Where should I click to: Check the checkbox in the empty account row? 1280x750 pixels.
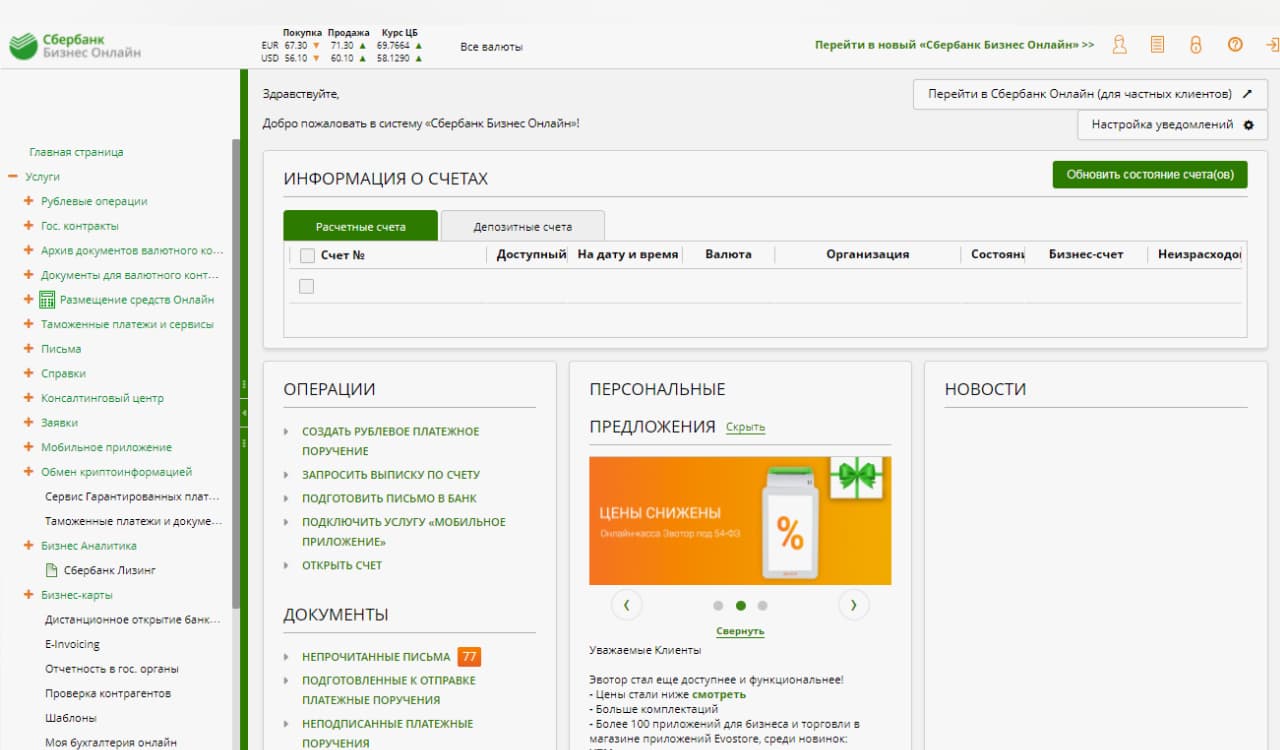306,286
